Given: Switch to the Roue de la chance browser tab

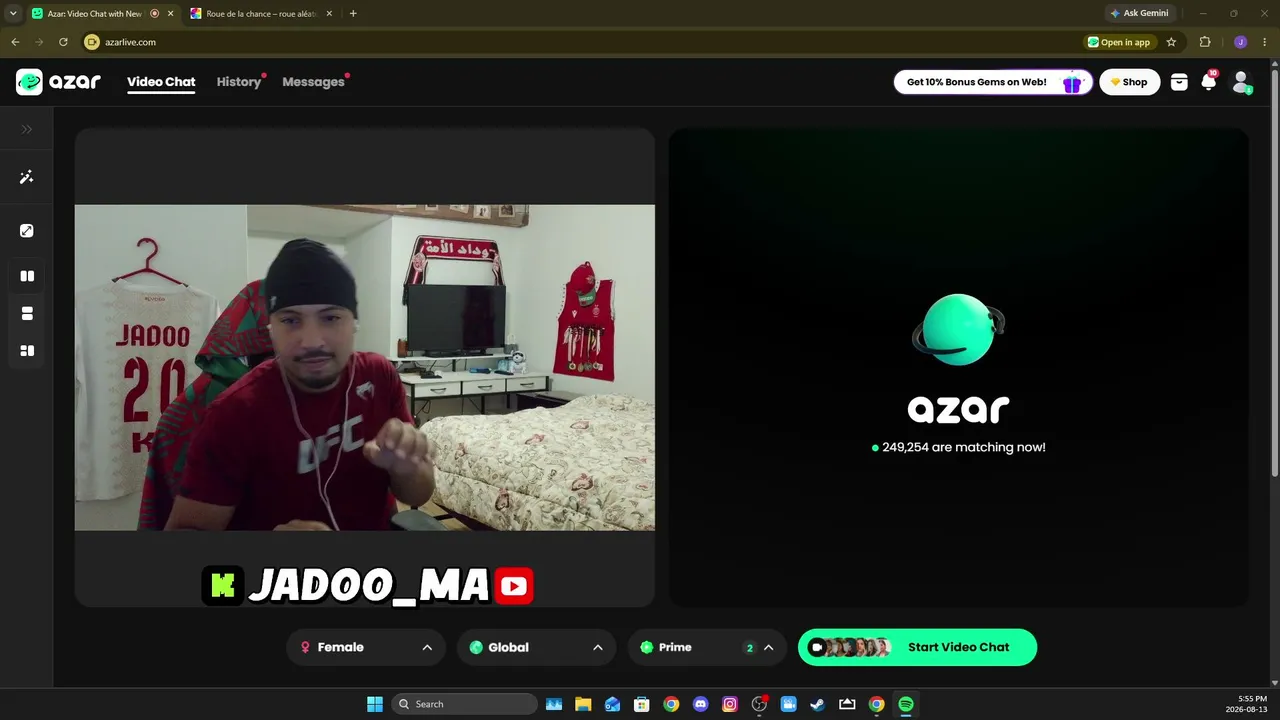Looking at the screenshot, I should pos(260,14).
